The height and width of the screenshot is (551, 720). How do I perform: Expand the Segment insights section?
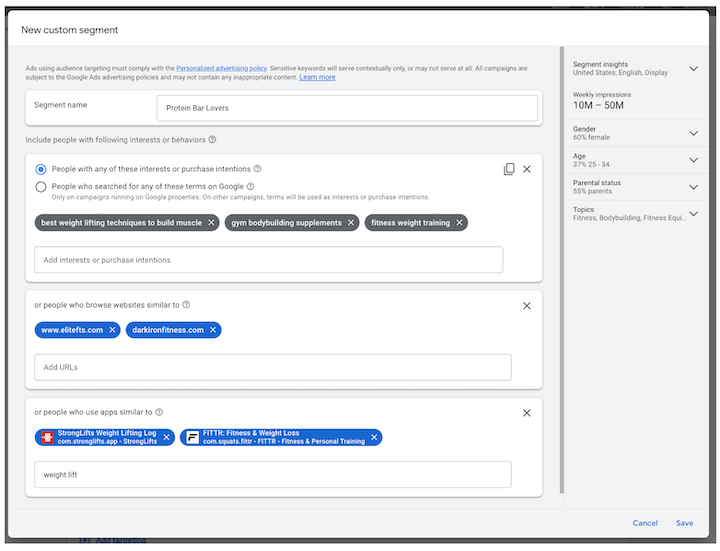(693, 68)
